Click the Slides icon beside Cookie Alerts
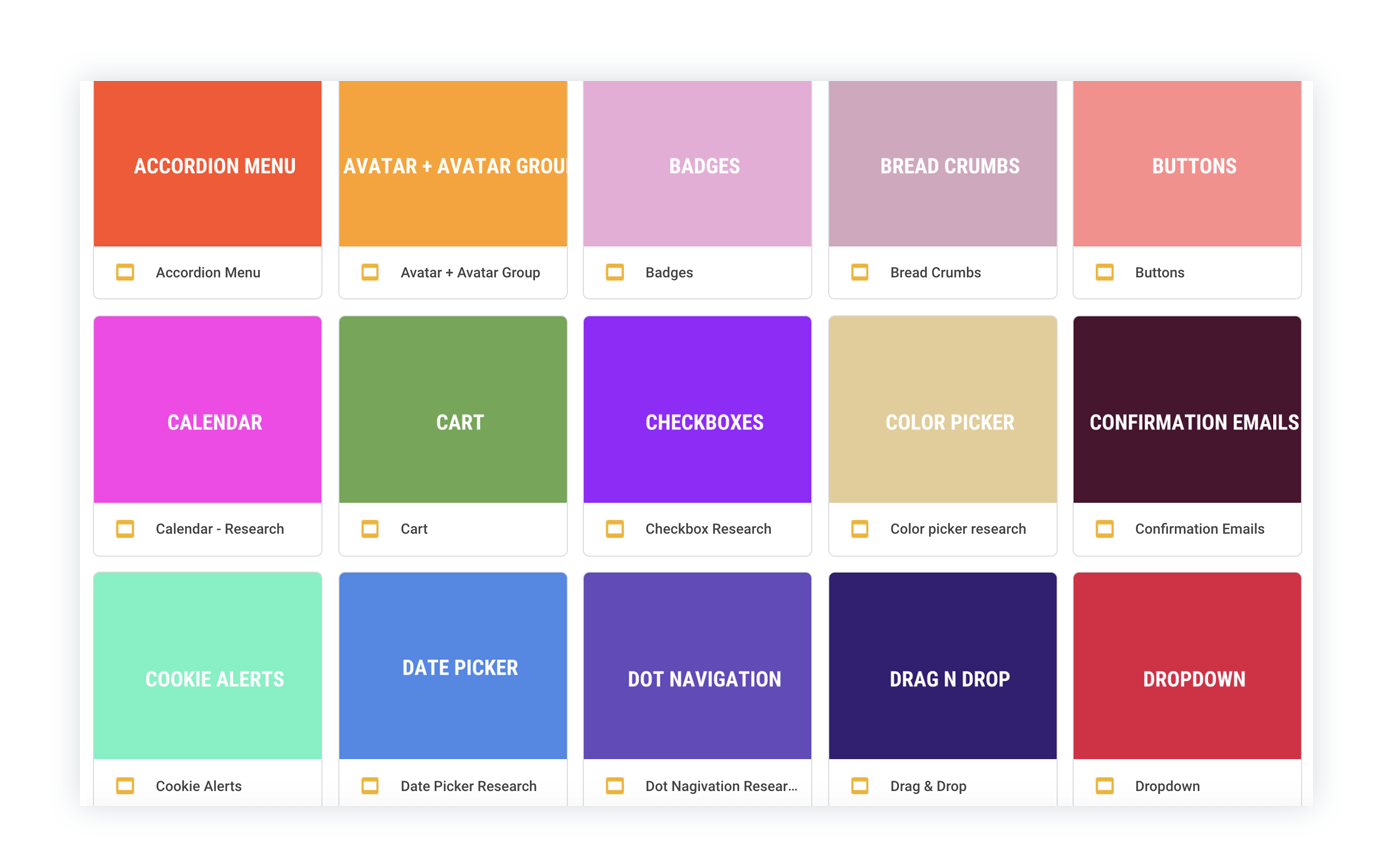This screenshot has width=1400, height=849. tap(125, 786)
